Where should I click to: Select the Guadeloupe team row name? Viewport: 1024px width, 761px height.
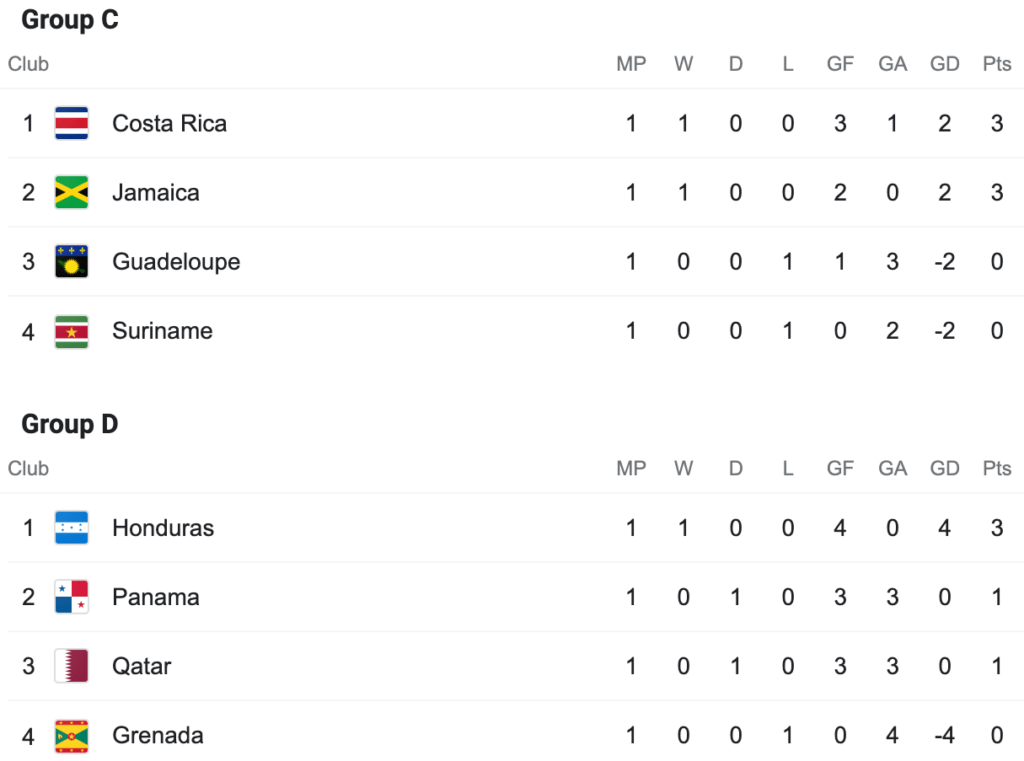click(176, 262)
